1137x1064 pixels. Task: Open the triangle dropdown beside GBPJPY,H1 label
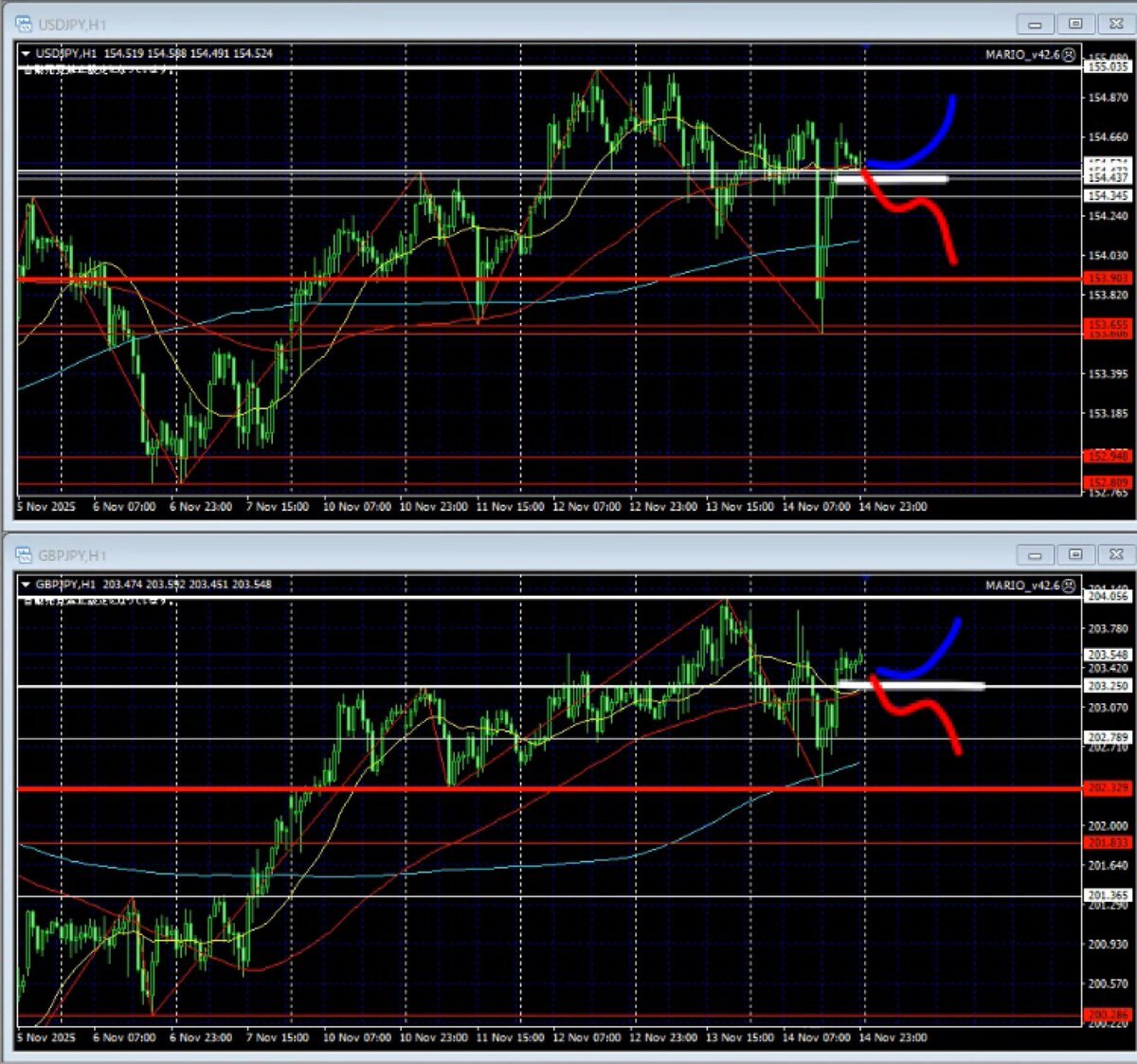pos(26,585)
